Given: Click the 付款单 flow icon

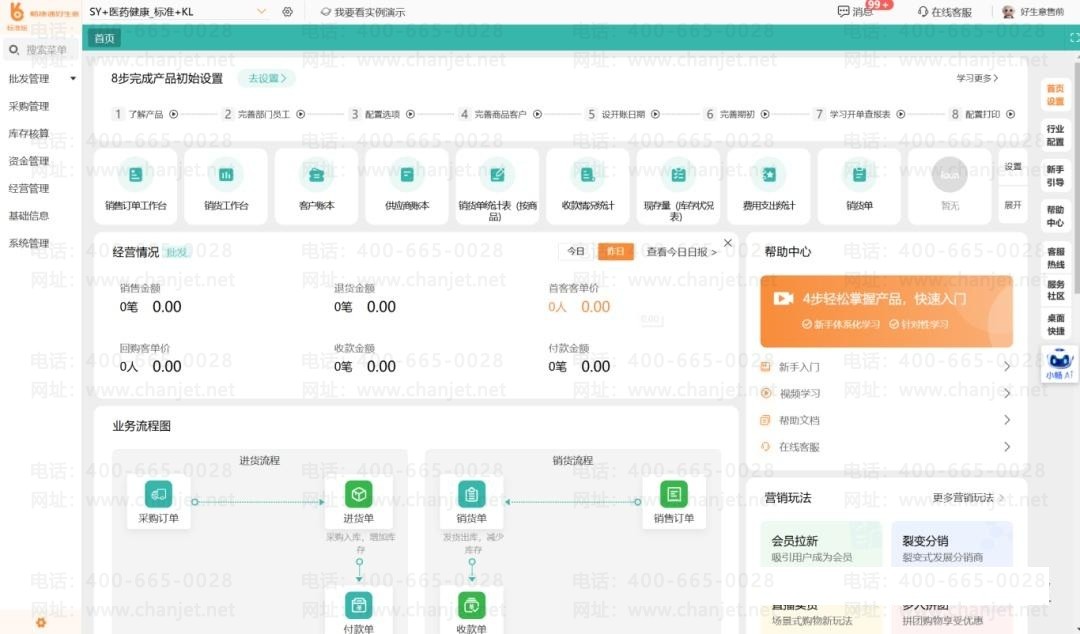Looking at the screenshot, I should click(358, 605).
